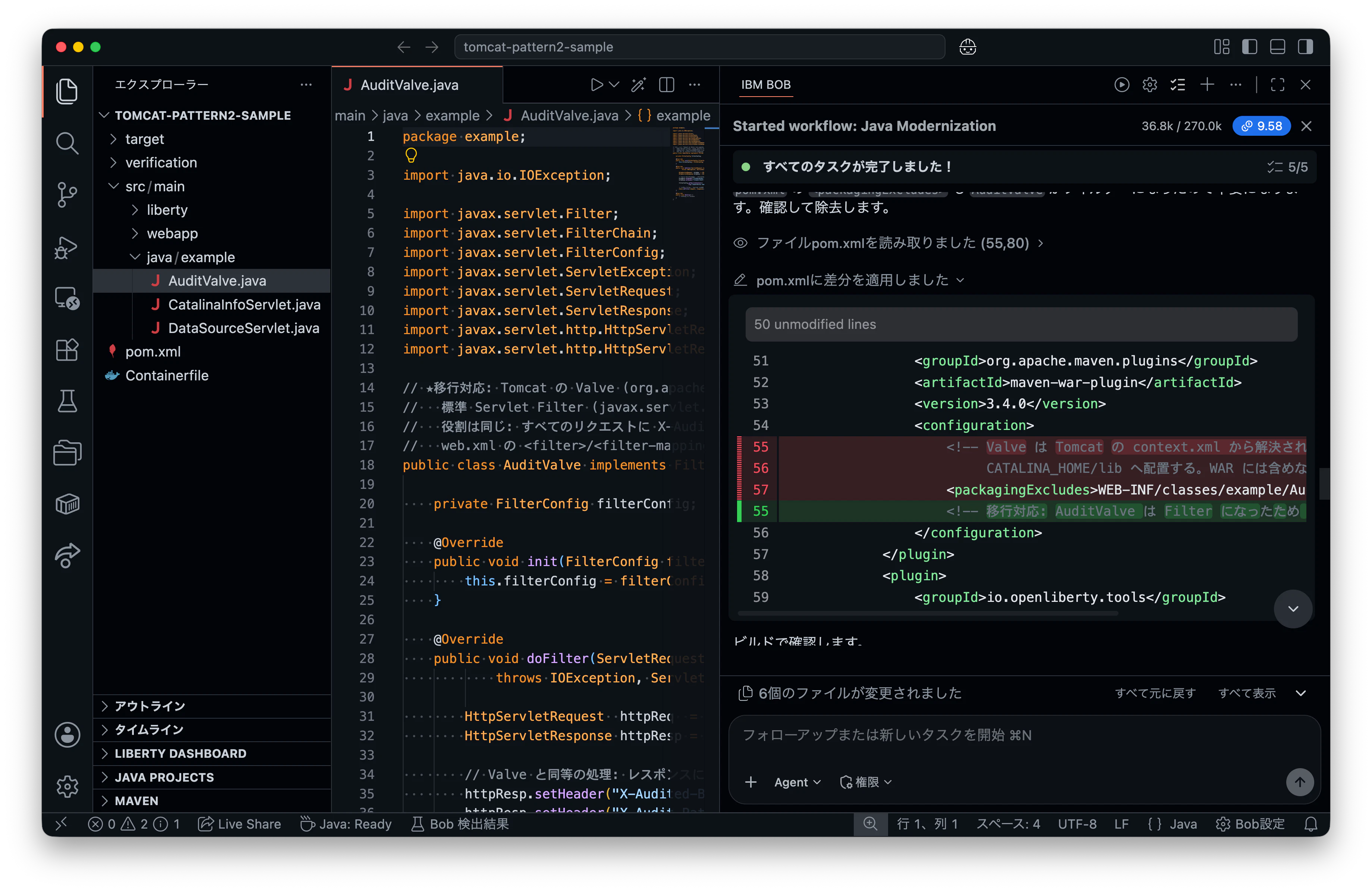Viewport: 1372px width, 892px height.
Task: Run Java file with play button
Action: pos(597,85)
